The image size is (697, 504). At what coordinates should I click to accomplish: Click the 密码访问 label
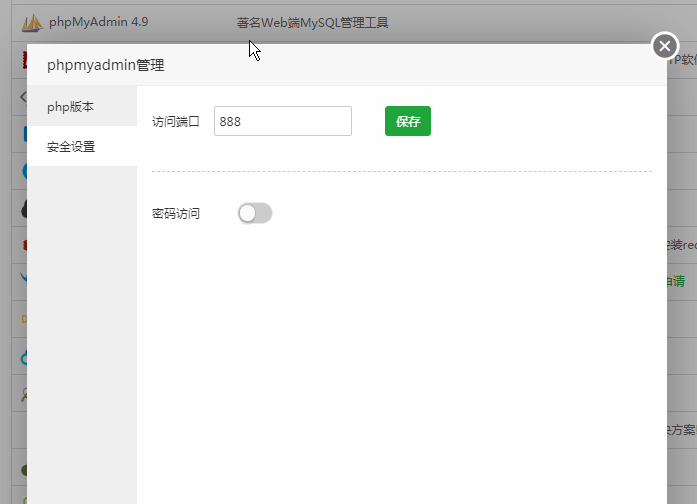[176, 213]
